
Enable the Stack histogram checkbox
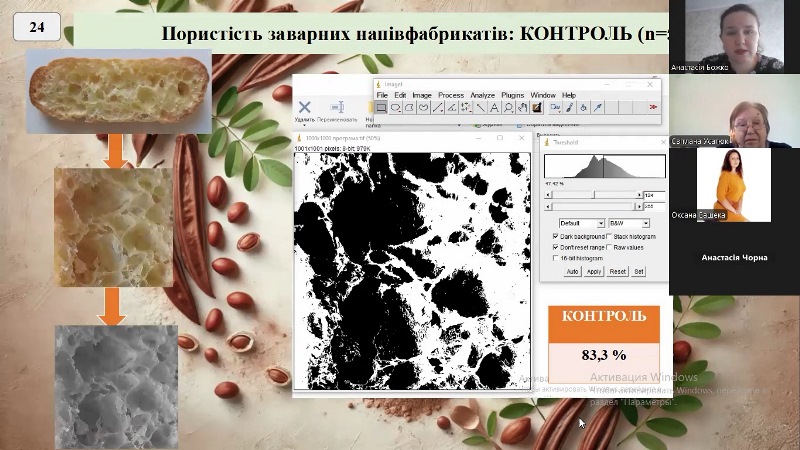tap(610, 236)
